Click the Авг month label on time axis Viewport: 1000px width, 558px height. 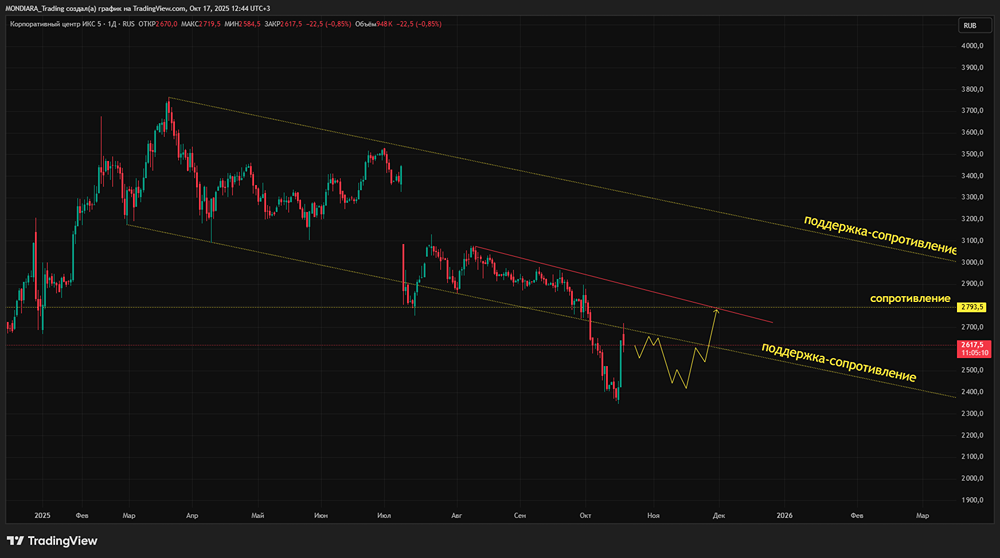click(x=457, y=515)
